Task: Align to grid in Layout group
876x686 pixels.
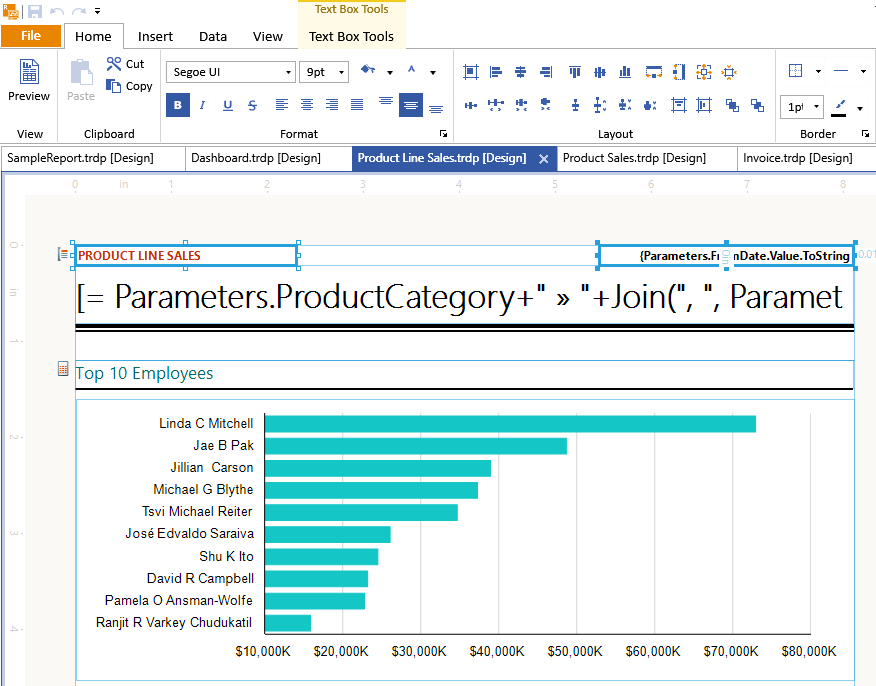Action: click(470, 72)
